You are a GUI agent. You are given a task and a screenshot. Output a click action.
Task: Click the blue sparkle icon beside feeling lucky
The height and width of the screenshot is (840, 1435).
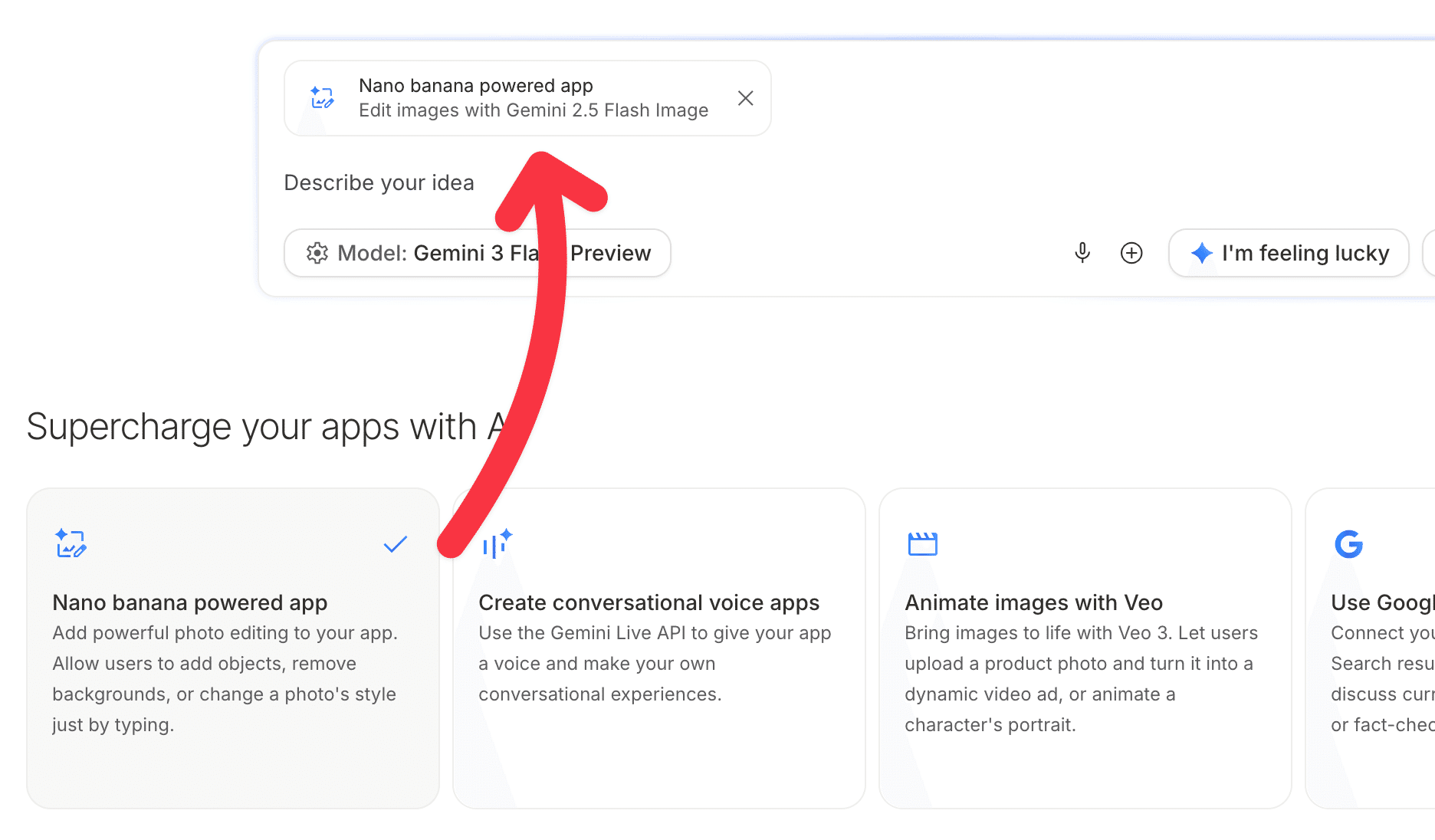(x=1201, y=253)
